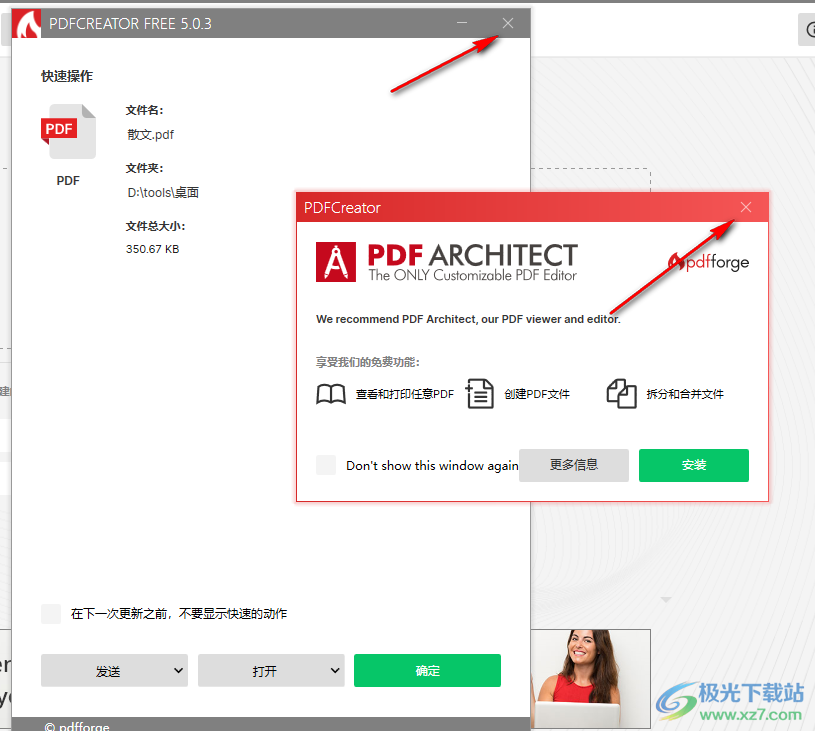This screenshot has height=731, width=815.
Task: Open the 发送 dropdown
Action: [114, 671]
